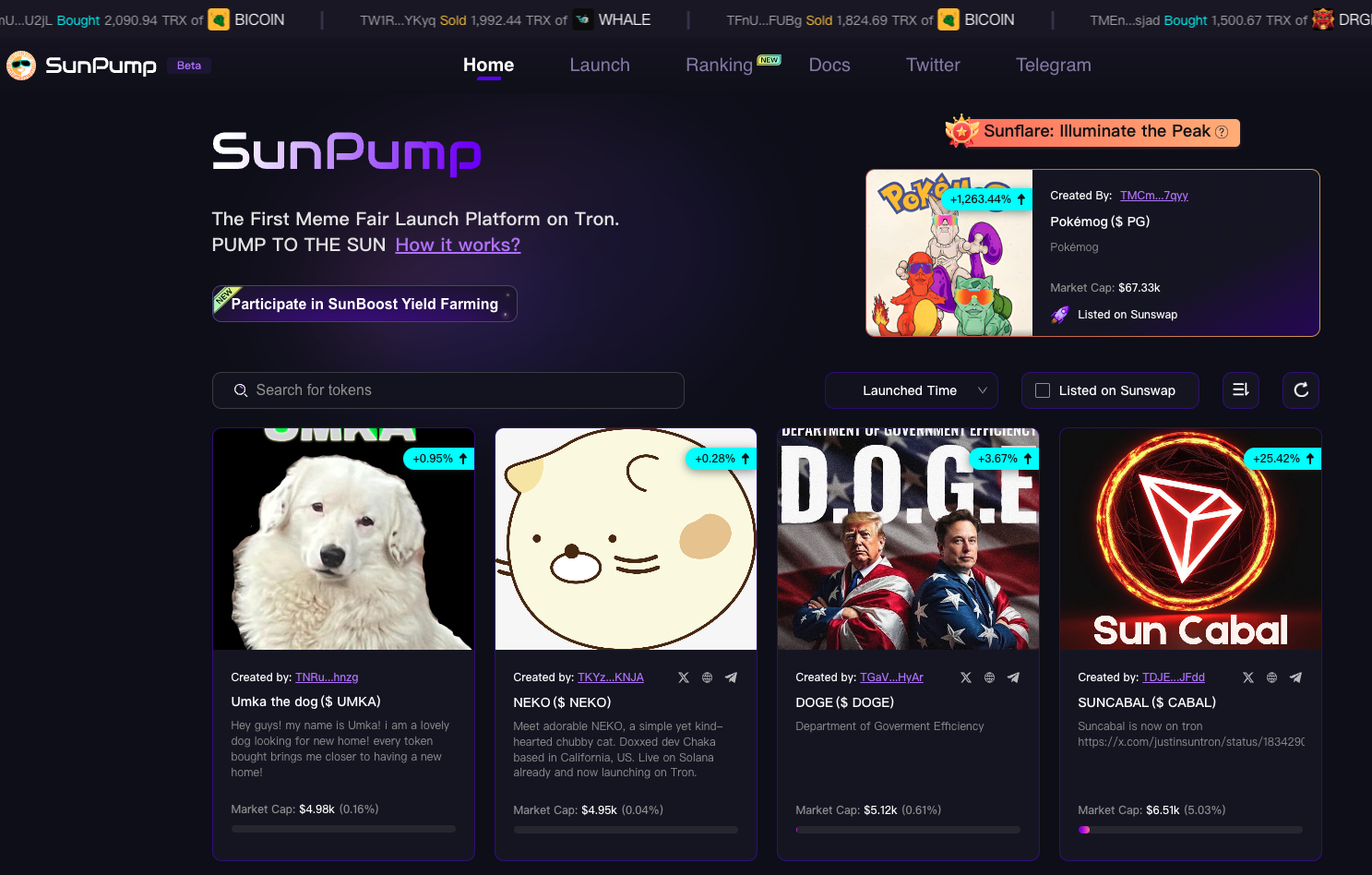Click the How it works? link
1372x875 pixels.
tap(458, 245)
